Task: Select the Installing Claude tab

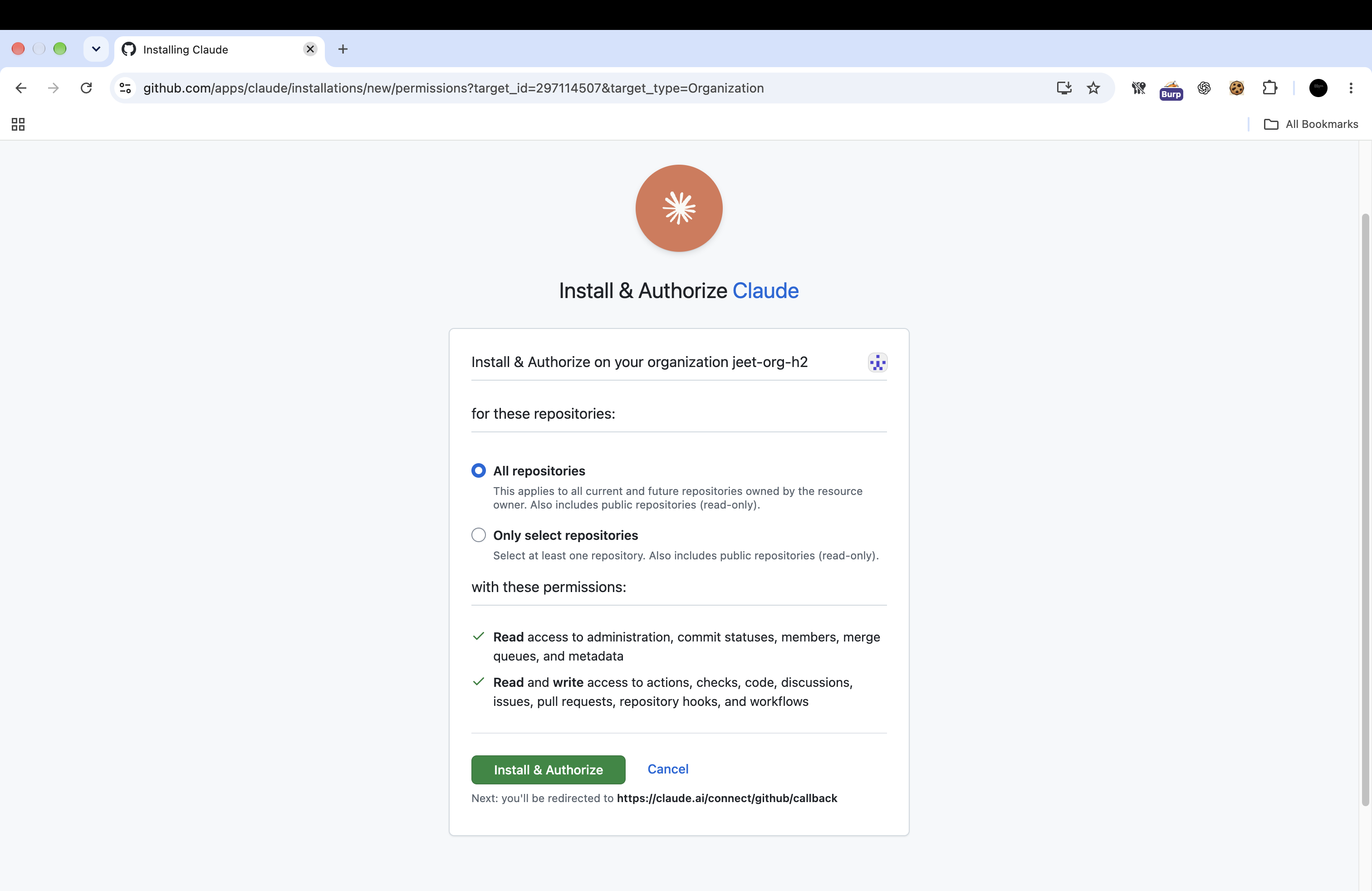Action: pos(220,49)
